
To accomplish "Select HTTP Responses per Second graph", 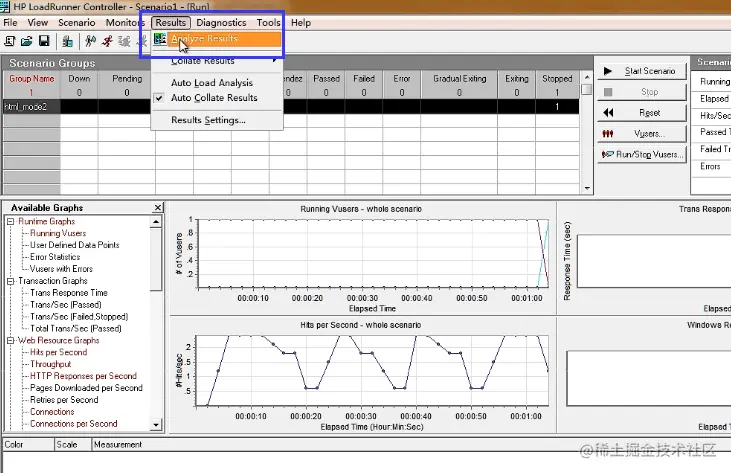I will [83, 376].
